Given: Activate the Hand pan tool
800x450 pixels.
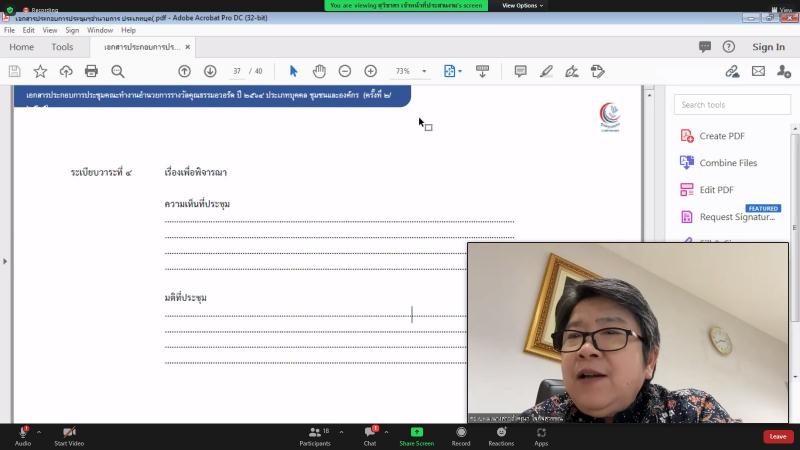Looking at the screenshot, I should tap(319, 71).
